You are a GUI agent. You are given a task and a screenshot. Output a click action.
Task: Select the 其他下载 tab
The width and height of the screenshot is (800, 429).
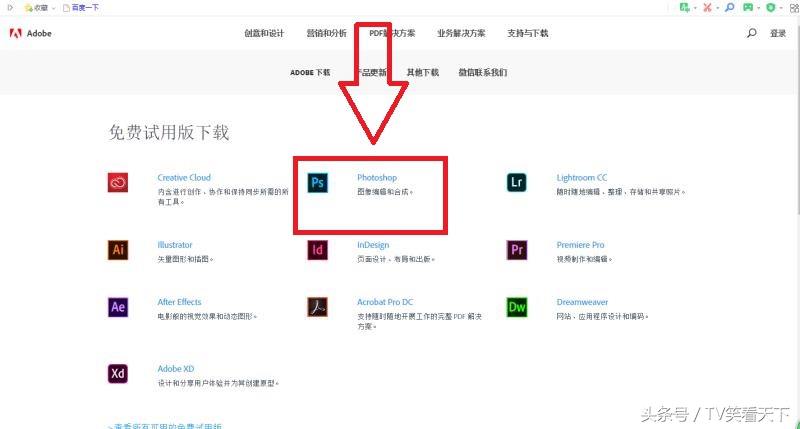pos(422,72)
